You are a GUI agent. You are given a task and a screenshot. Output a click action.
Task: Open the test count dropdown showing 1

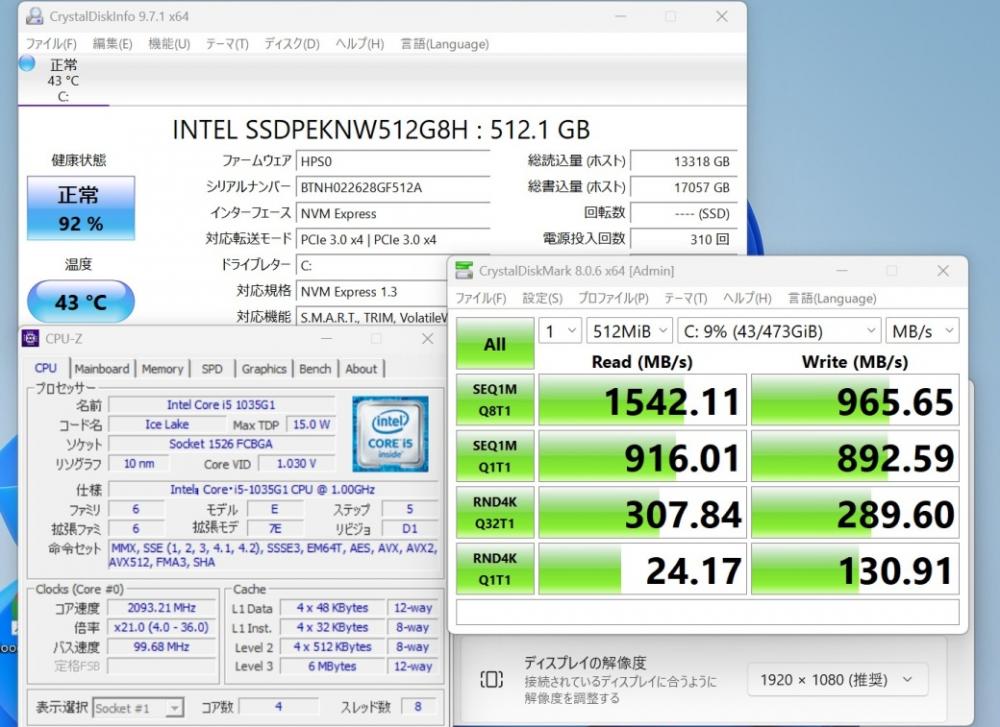(x=560, y=331)
